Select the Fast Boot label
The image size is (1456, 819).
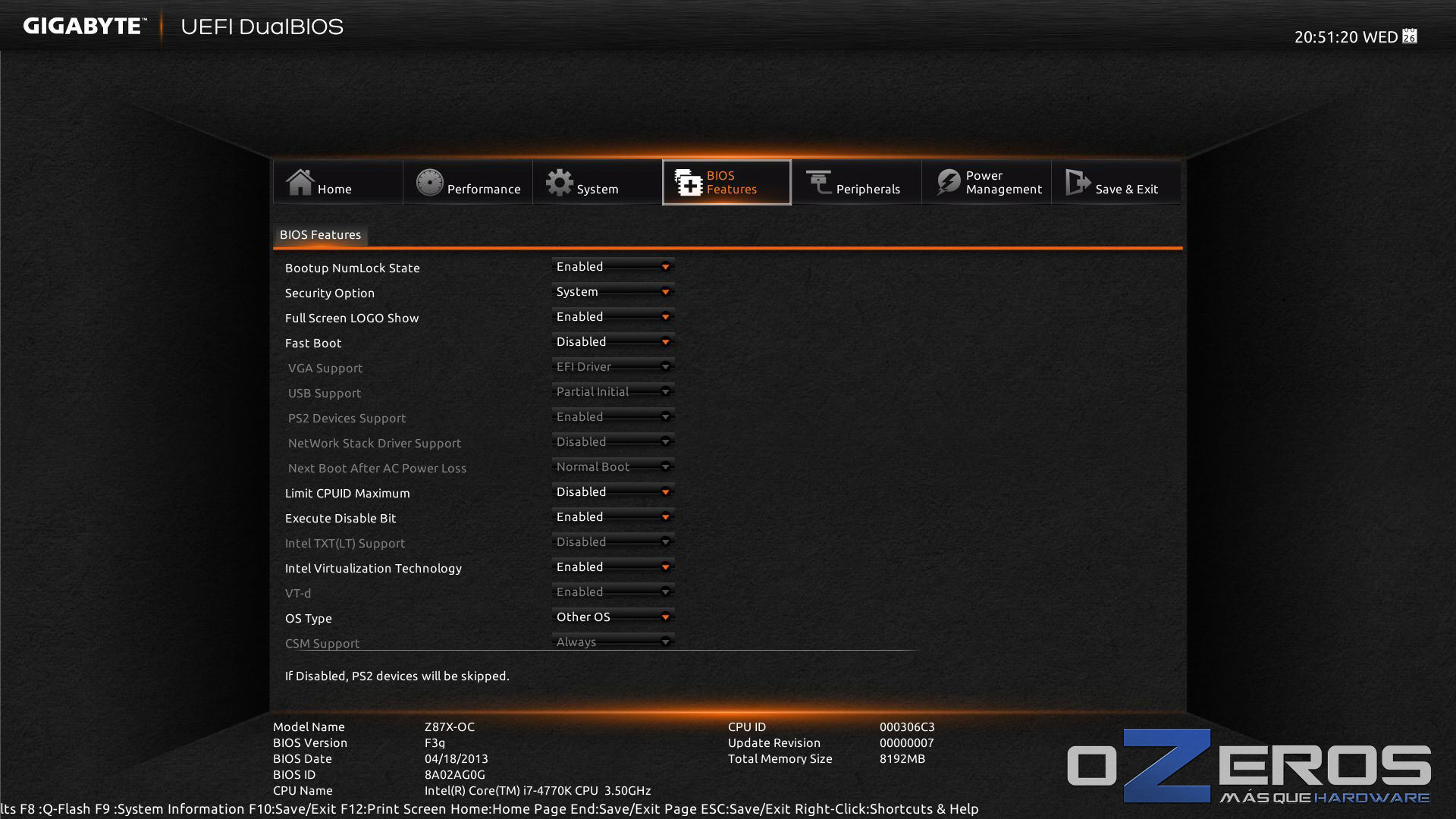point(313,343)
